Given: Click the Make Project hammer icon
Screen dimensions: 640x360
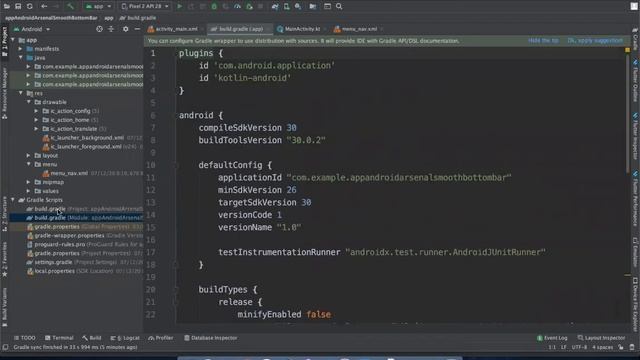Looking at the screenshot, I should (x=70, y=7).
